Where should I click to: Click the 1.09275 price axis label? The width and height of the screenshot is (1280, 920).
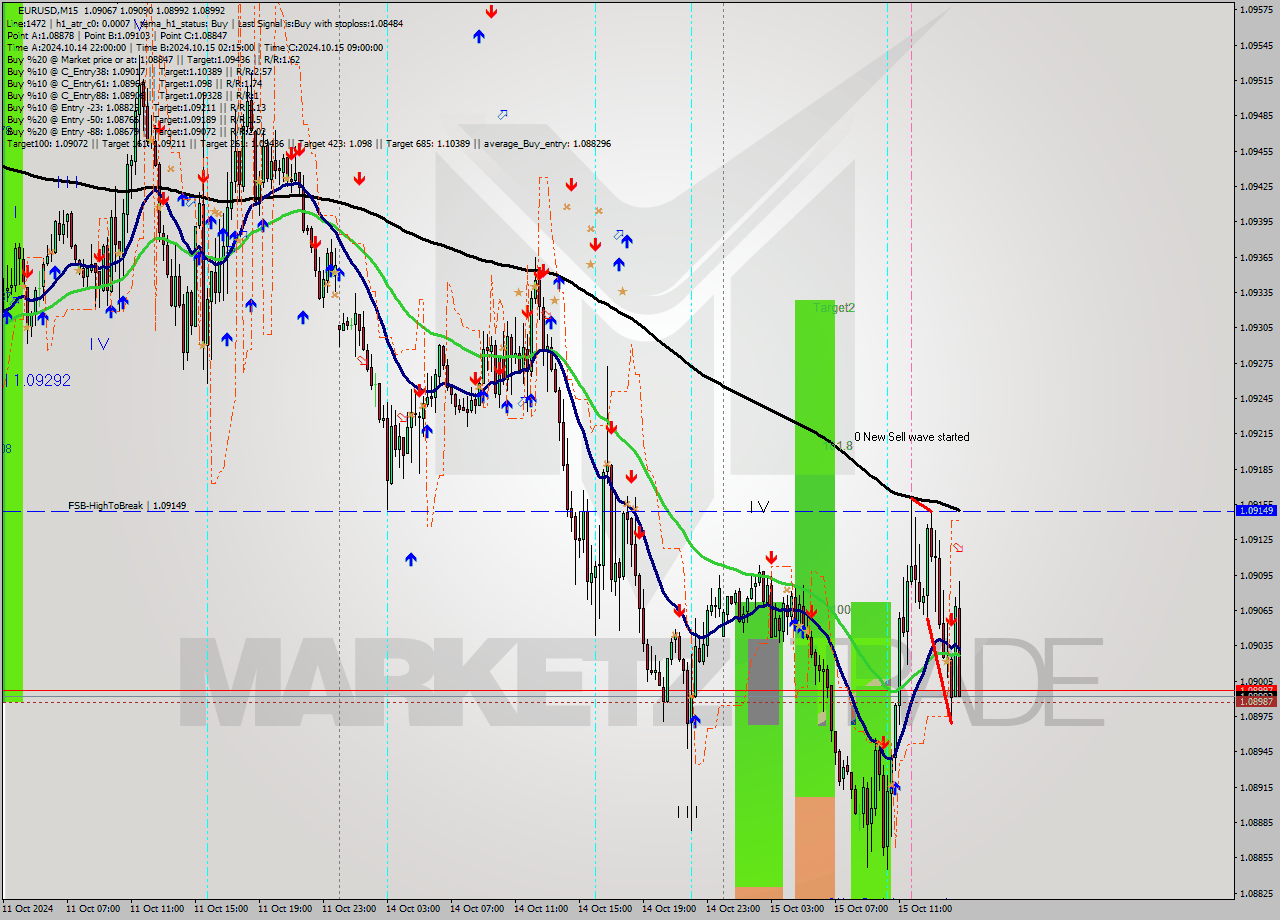[1257, 364]
